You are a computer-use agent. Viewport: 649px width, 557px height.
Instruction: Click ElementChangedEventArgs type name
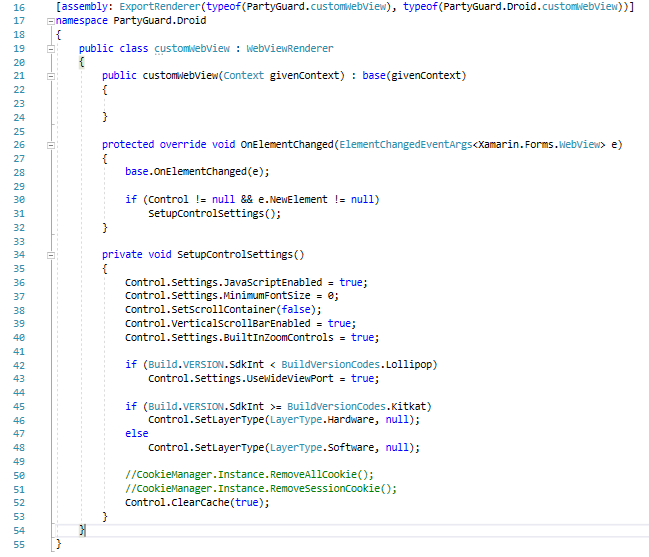tap(406, 144)
